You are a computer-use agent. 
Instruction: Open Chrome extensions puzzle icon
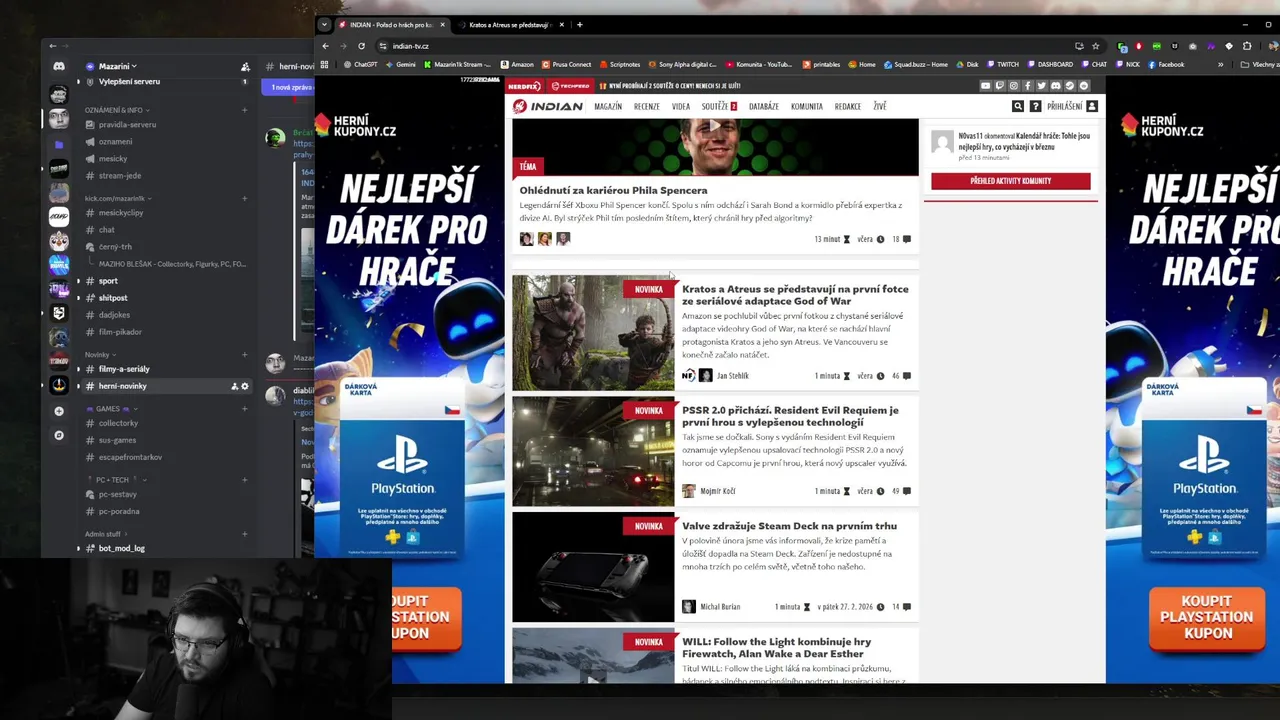[x=1247, y=46]
